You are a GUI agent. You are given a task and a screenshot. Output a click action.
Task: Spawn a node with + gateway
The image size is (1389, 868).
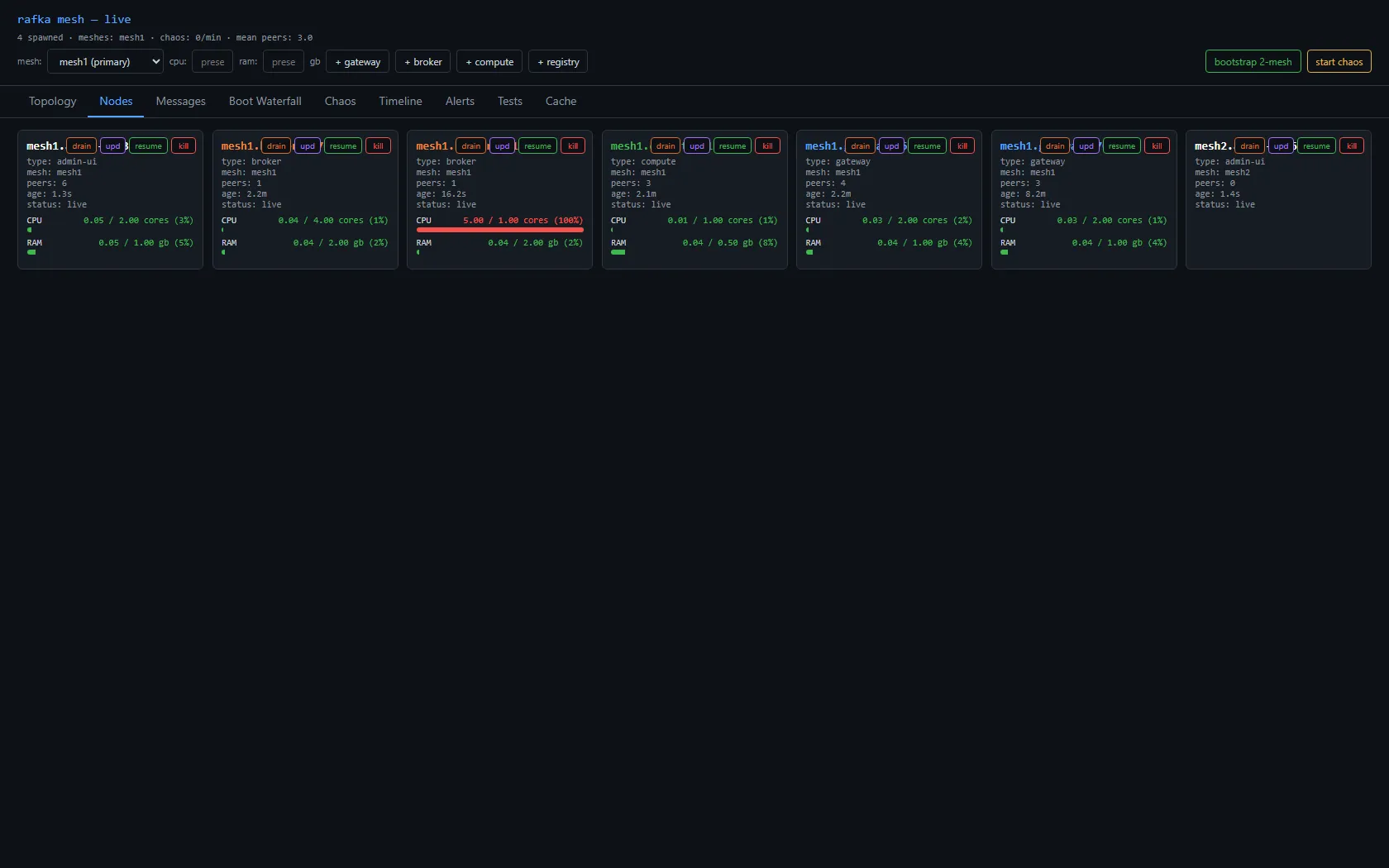pyautogui.click(x=357, y=61)
